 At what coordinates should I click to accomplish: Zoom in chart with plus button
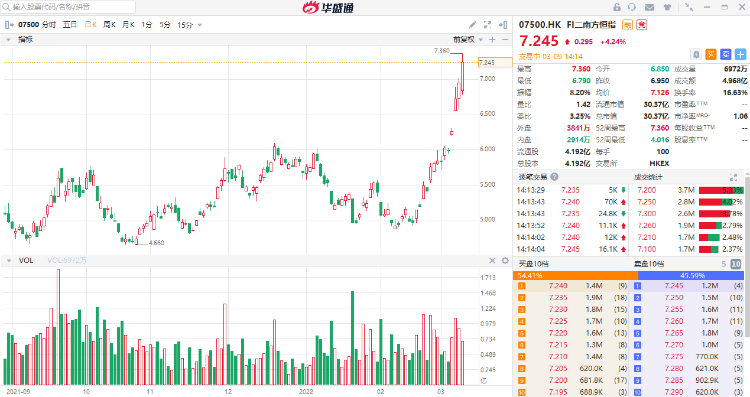click(492, 40)
